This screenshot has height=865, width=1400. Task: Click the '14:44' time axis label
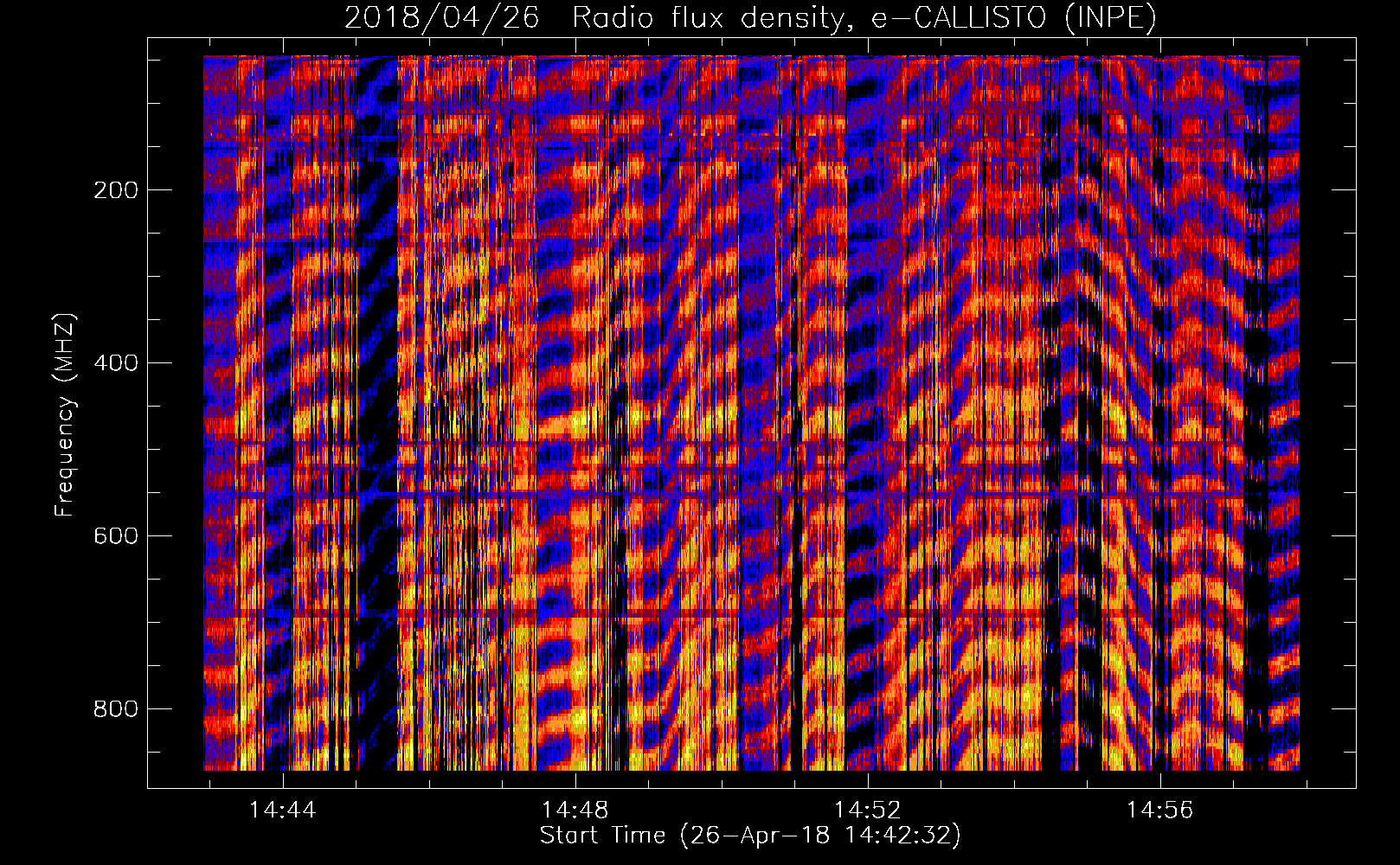pyautogui.click(x=283, y=811)
